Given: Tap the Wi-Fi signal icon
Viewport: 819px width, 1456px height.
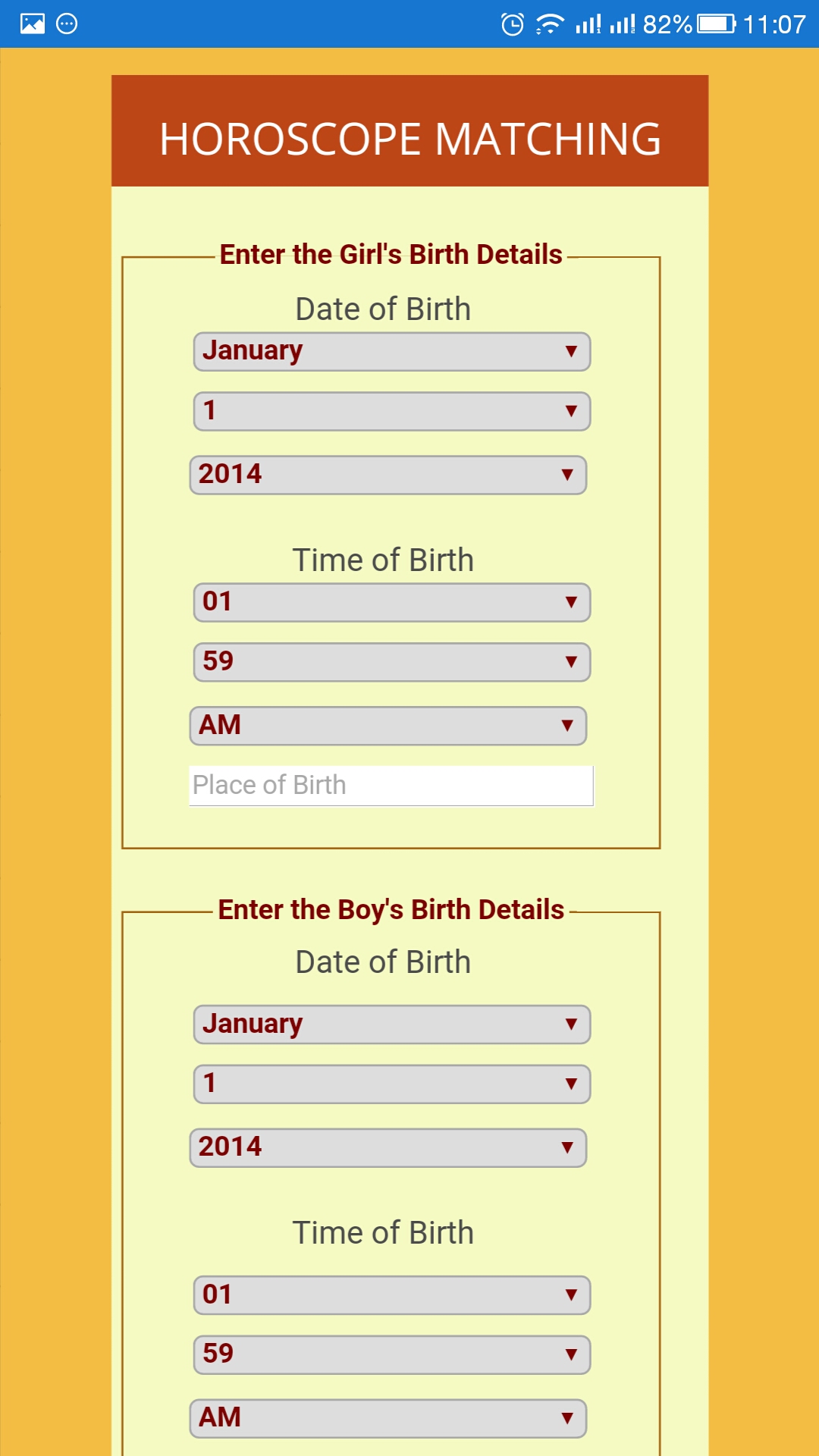Looking at the screenshot, I should point(549,24).
